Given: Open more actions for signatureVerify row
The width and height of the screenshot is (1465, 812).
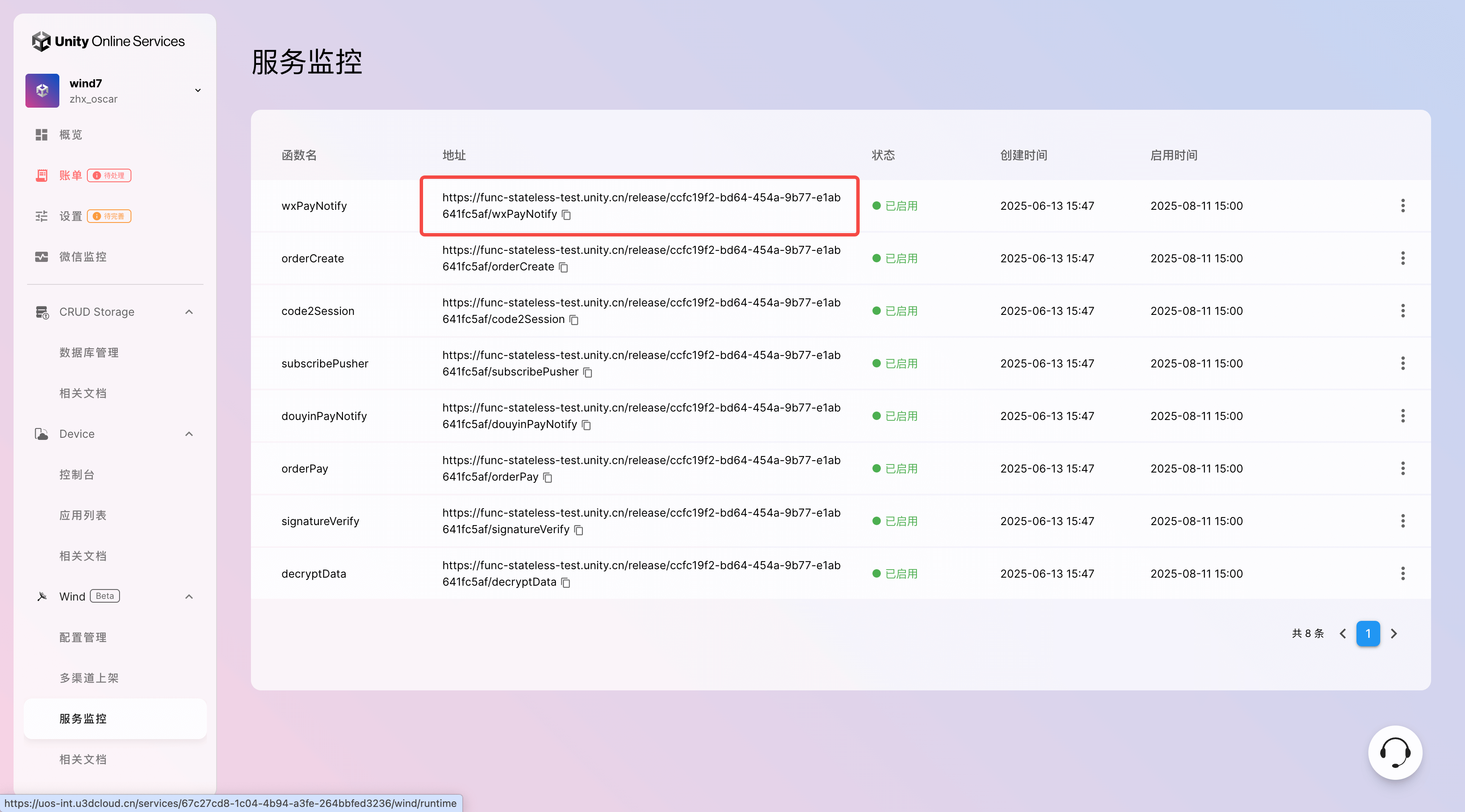Looking at the screenshot, I should 1402,521.
